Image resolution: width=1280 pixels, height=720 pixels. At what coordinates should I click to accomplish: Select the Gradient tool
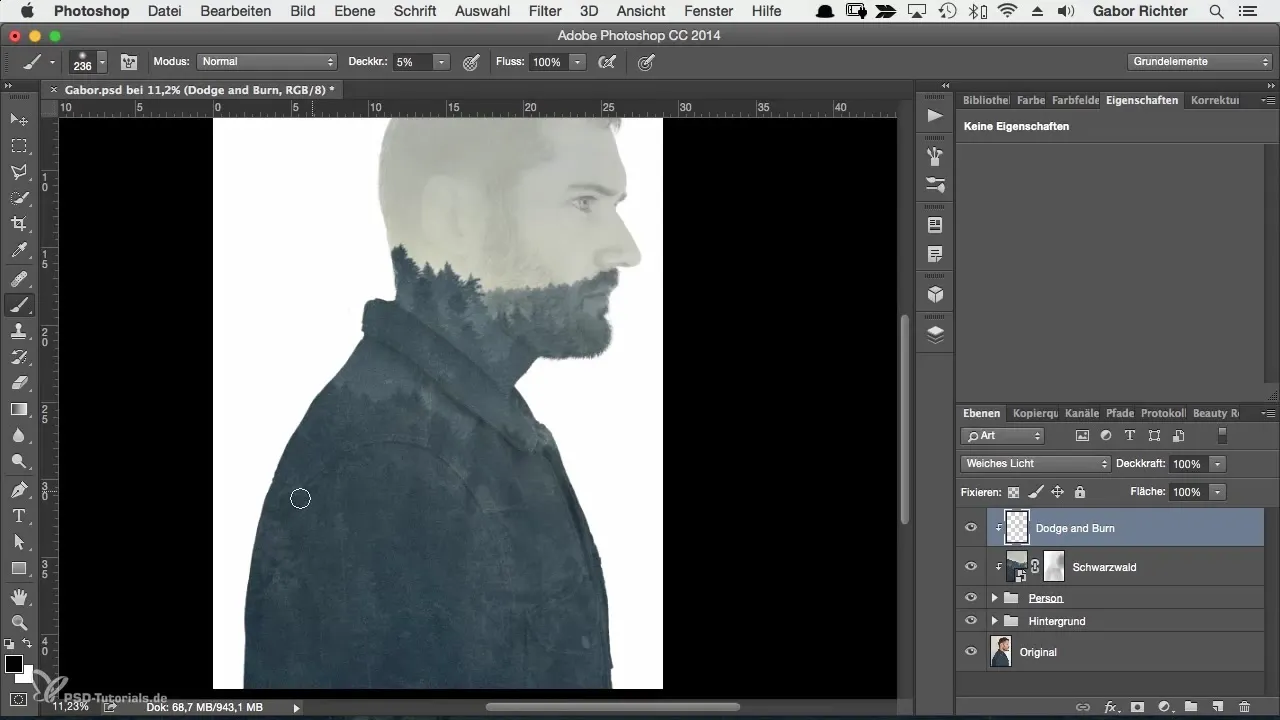pos(19,409)
